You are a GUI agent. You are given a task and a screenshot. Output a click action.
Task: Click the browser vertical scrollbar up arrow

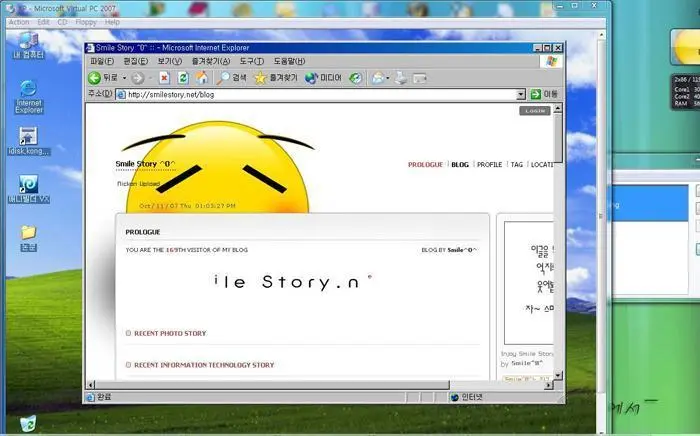coord(558,108)
